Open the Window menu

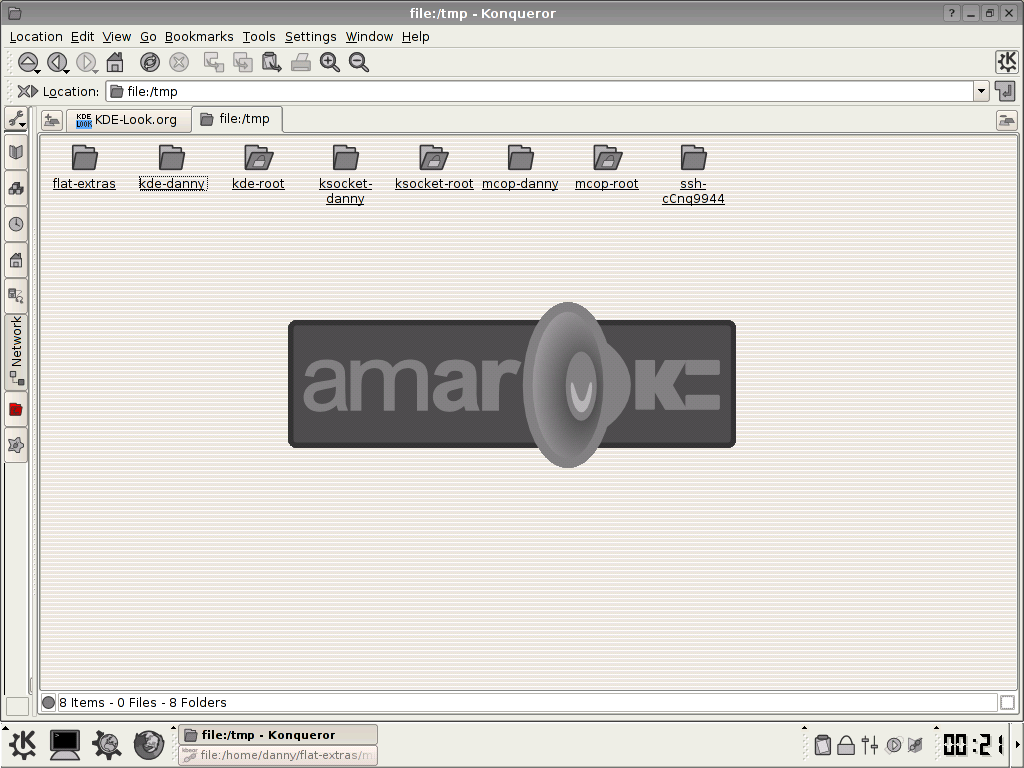pyautogui.click(x=369, y=37)
